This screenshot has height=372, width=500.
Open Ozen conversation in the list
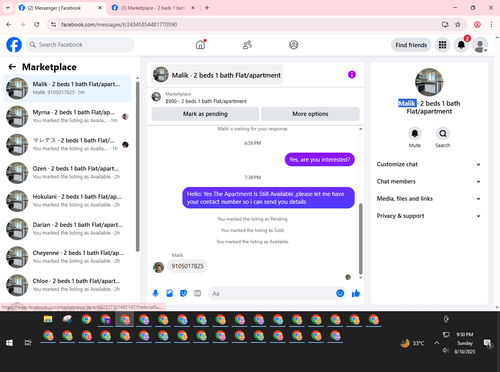(x=67, y=173)
